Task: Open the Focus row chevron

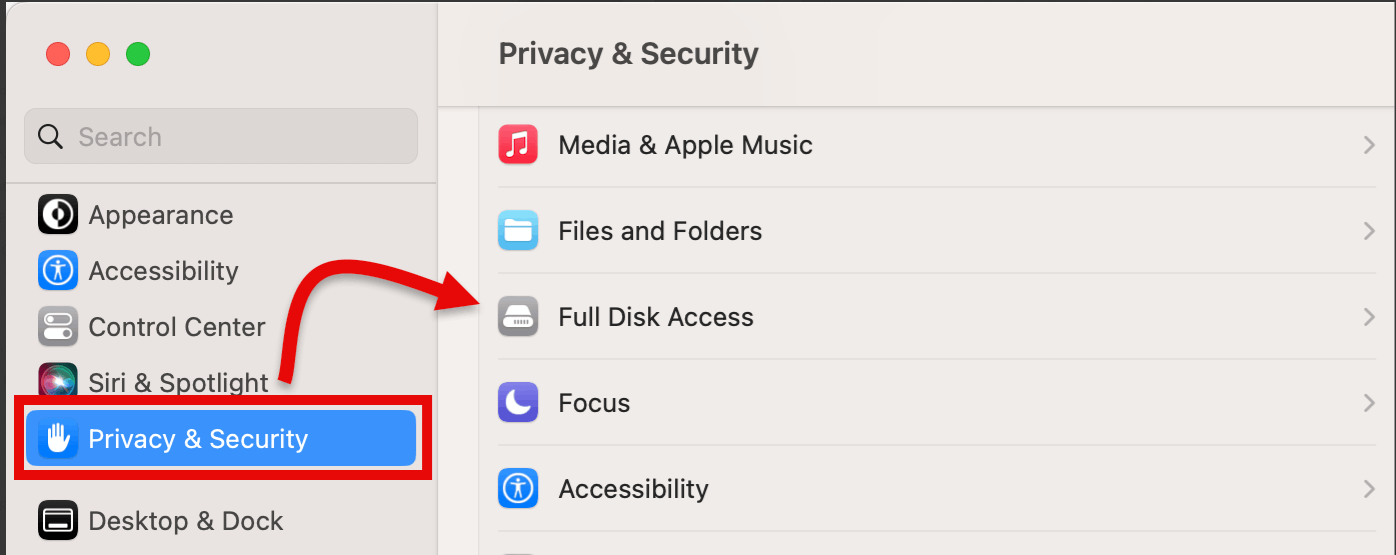Action: click(1369, 403)
